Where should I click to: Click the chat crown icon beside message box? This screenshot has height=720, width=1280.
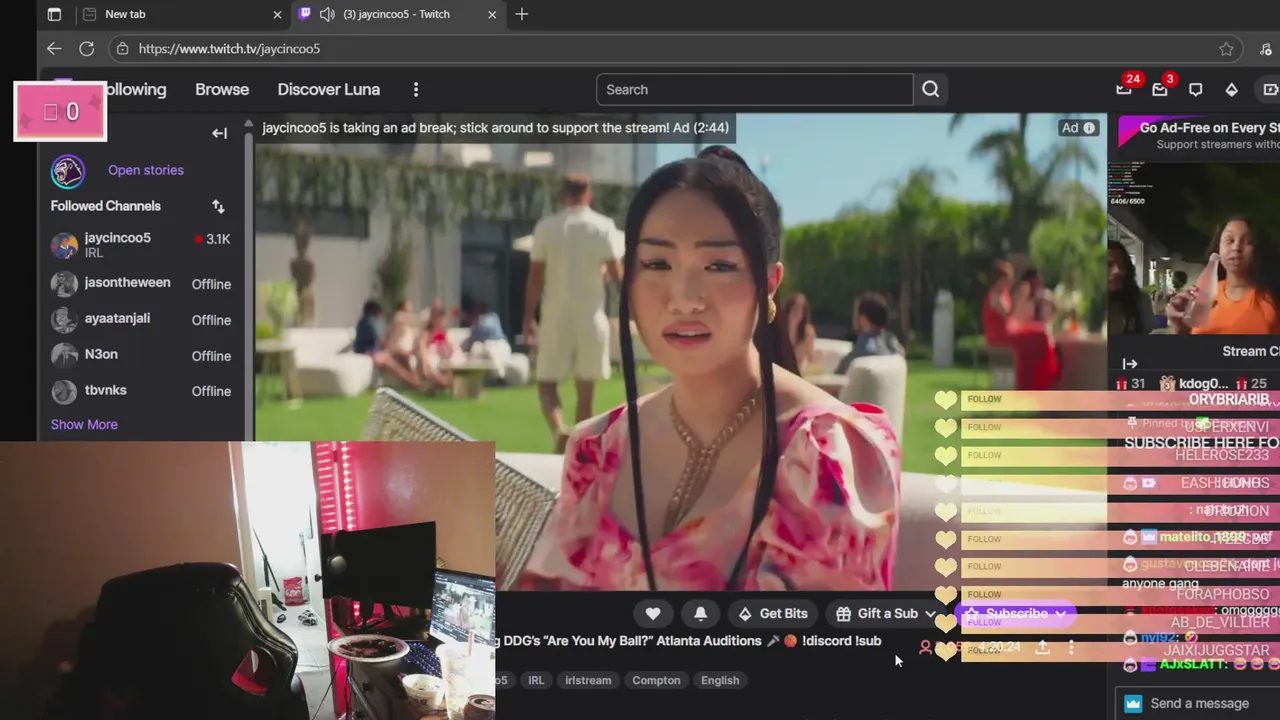coord(1133,703)
